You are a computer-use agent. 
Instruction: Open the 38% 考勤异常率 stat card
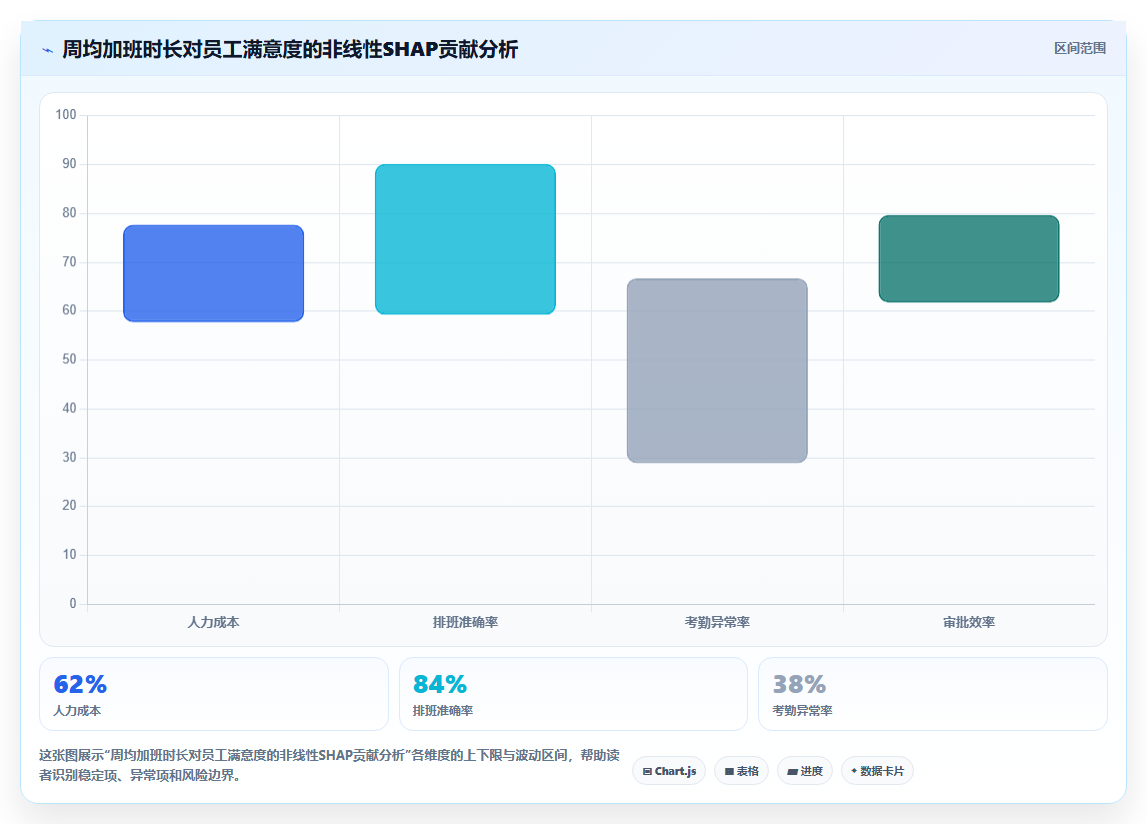click(933, 694)
